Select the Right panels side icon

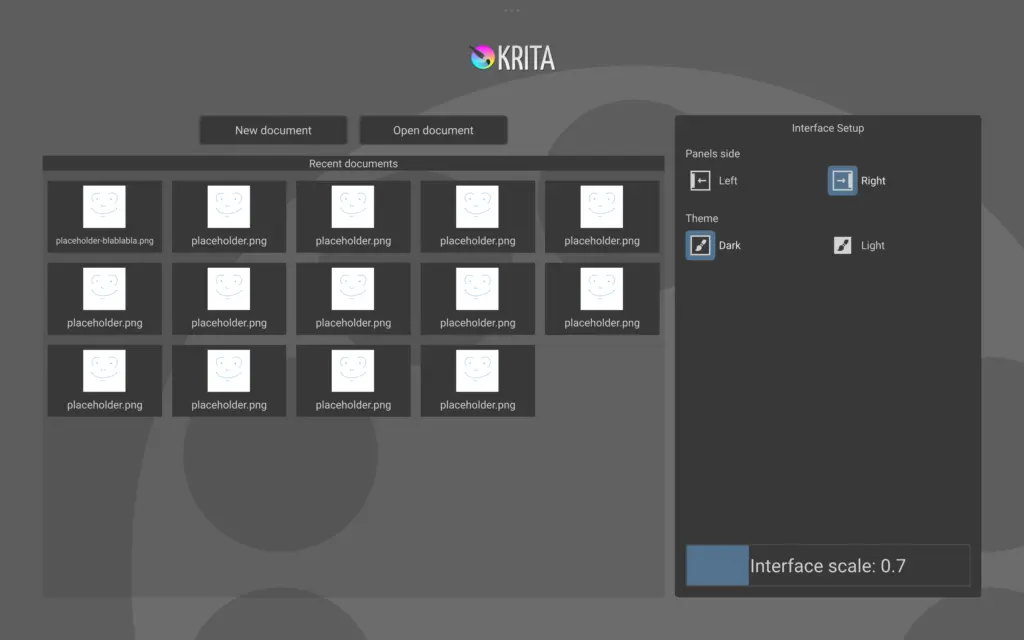[x=842, y=181]
